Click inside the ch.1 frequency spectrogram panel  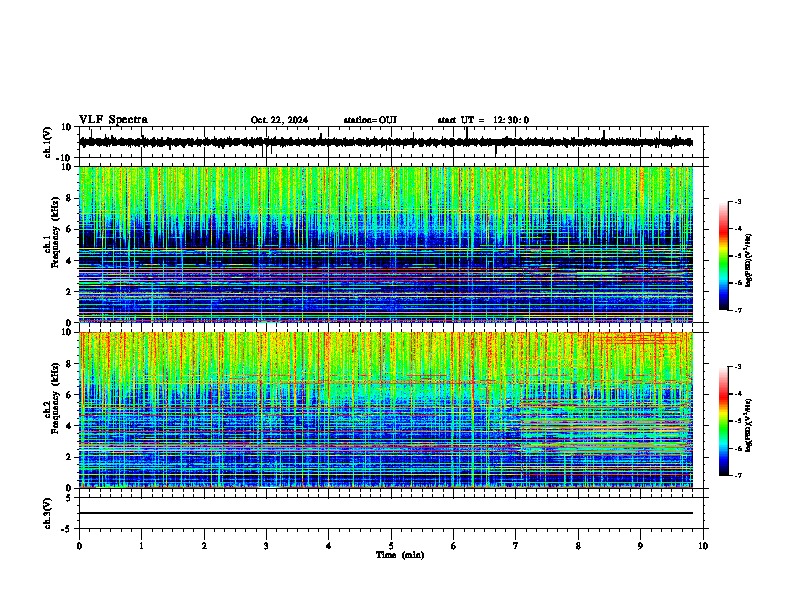(x=385, y=244)
